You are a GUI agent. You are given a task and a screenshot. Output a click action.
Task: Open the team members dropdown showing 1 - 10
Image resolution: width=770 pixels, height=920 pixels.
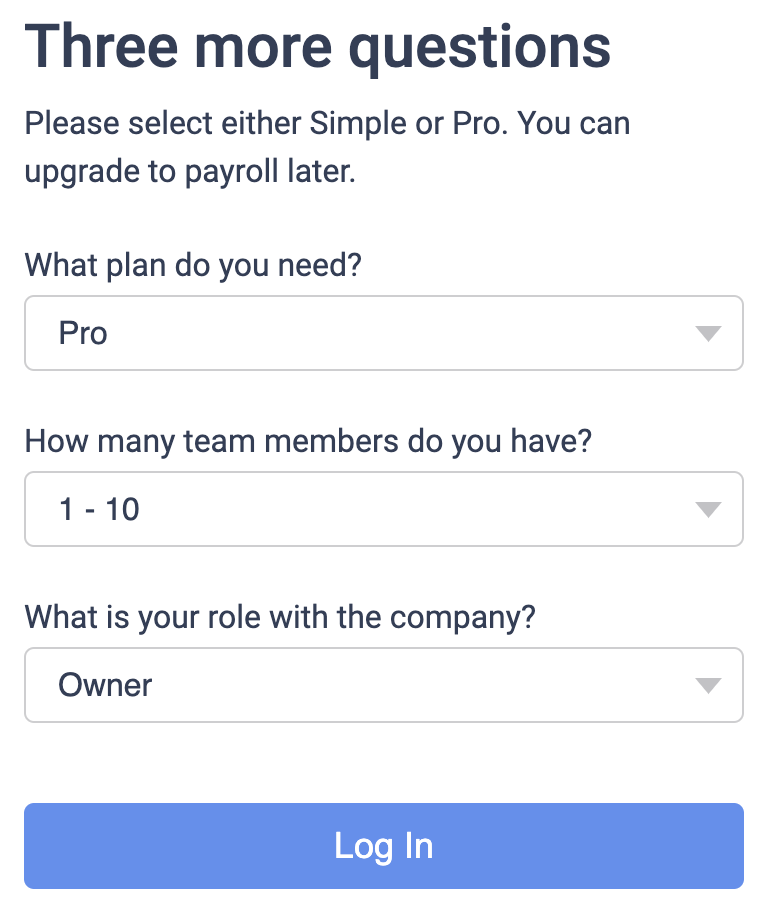pos(383,509)
